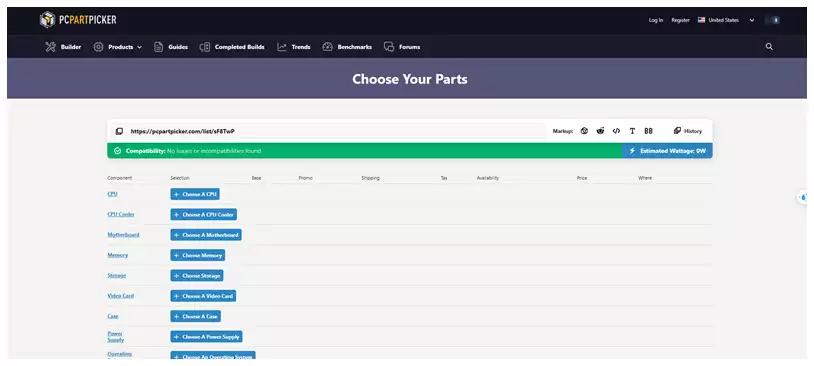Click Choose A Motherboard button
Viewport: 814px width, 366px height.
point(206,235)
